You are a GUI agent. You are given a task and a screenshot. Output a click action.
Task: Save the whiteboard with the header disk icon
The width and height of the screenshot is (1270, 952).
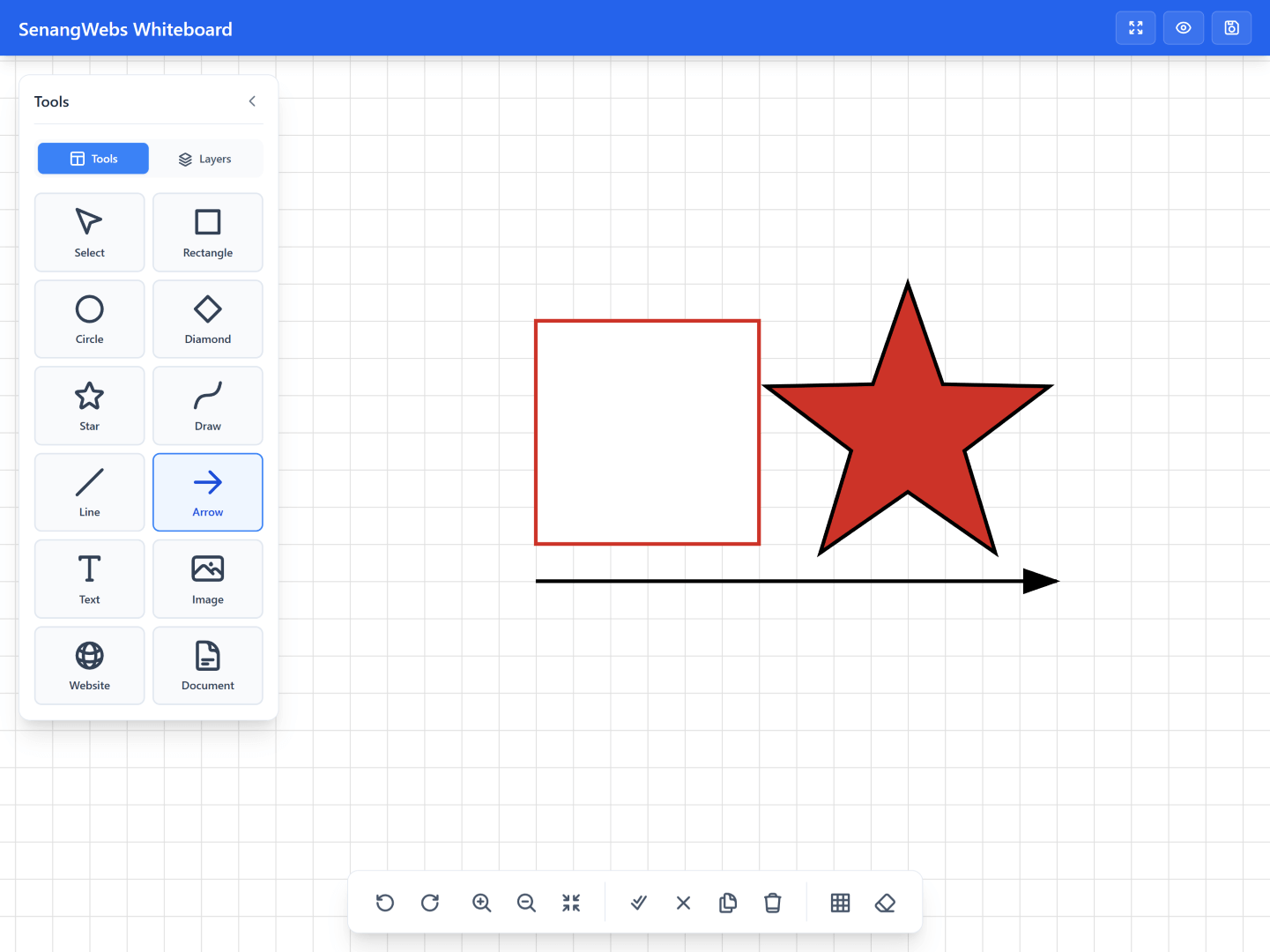1232,28
